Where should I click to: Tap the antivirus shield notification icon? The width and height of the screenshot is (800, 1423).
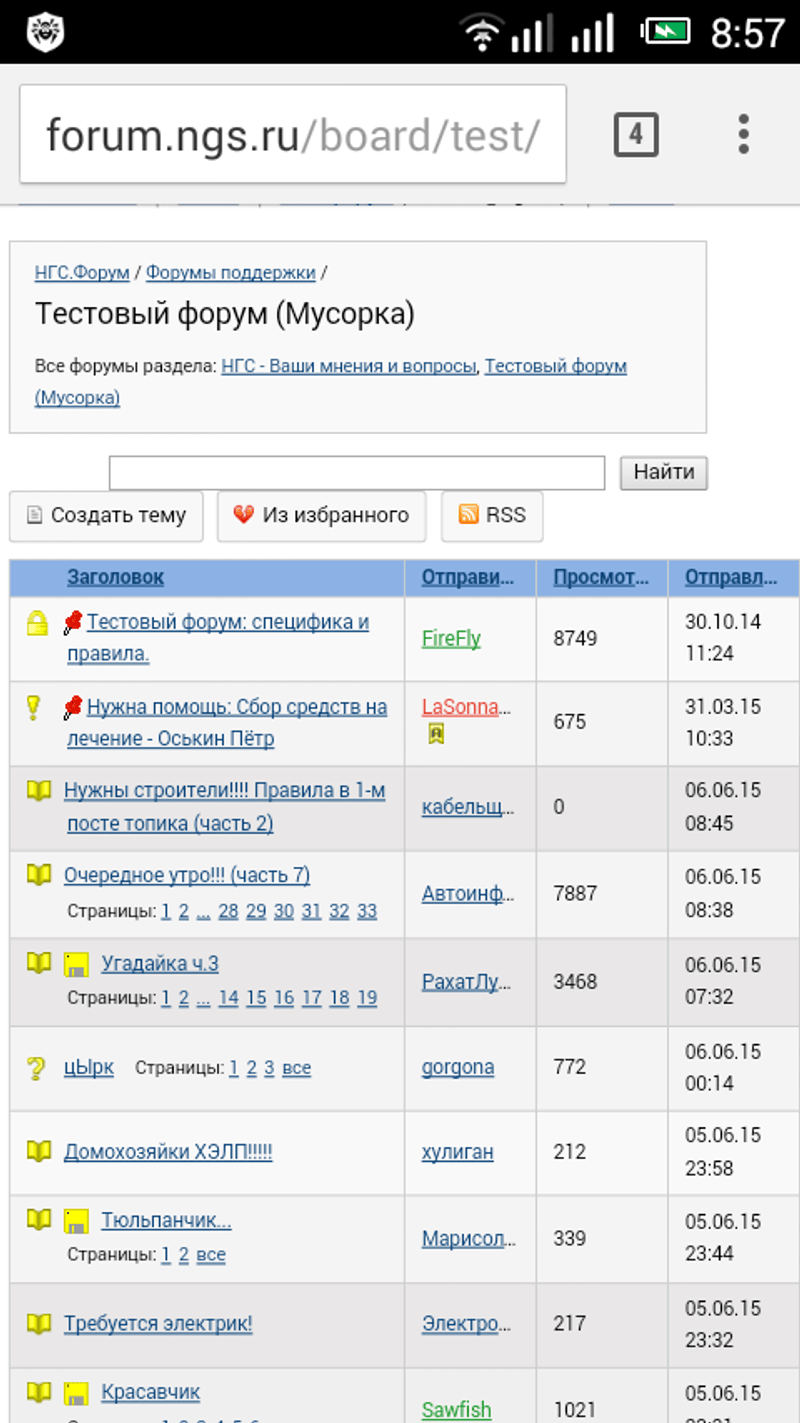tap(44, 32)
